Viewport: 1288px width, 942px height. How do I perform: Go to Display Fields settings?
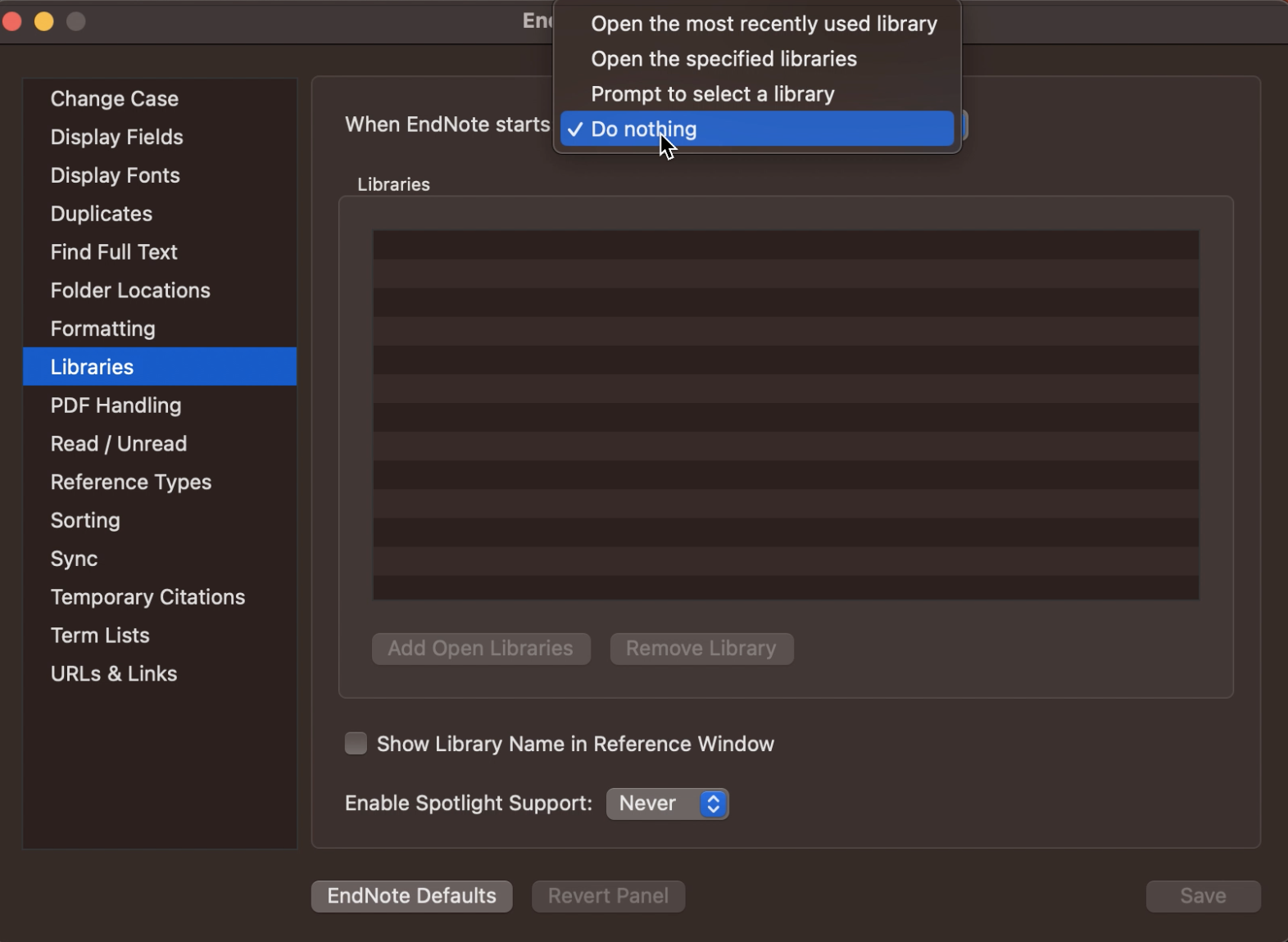[x=116, y=137]
